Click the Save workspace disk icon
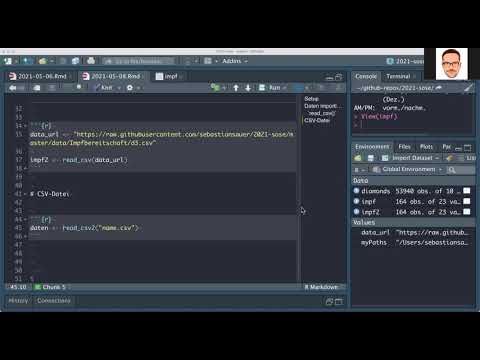The image size is (480, 360). click(370, 158)
